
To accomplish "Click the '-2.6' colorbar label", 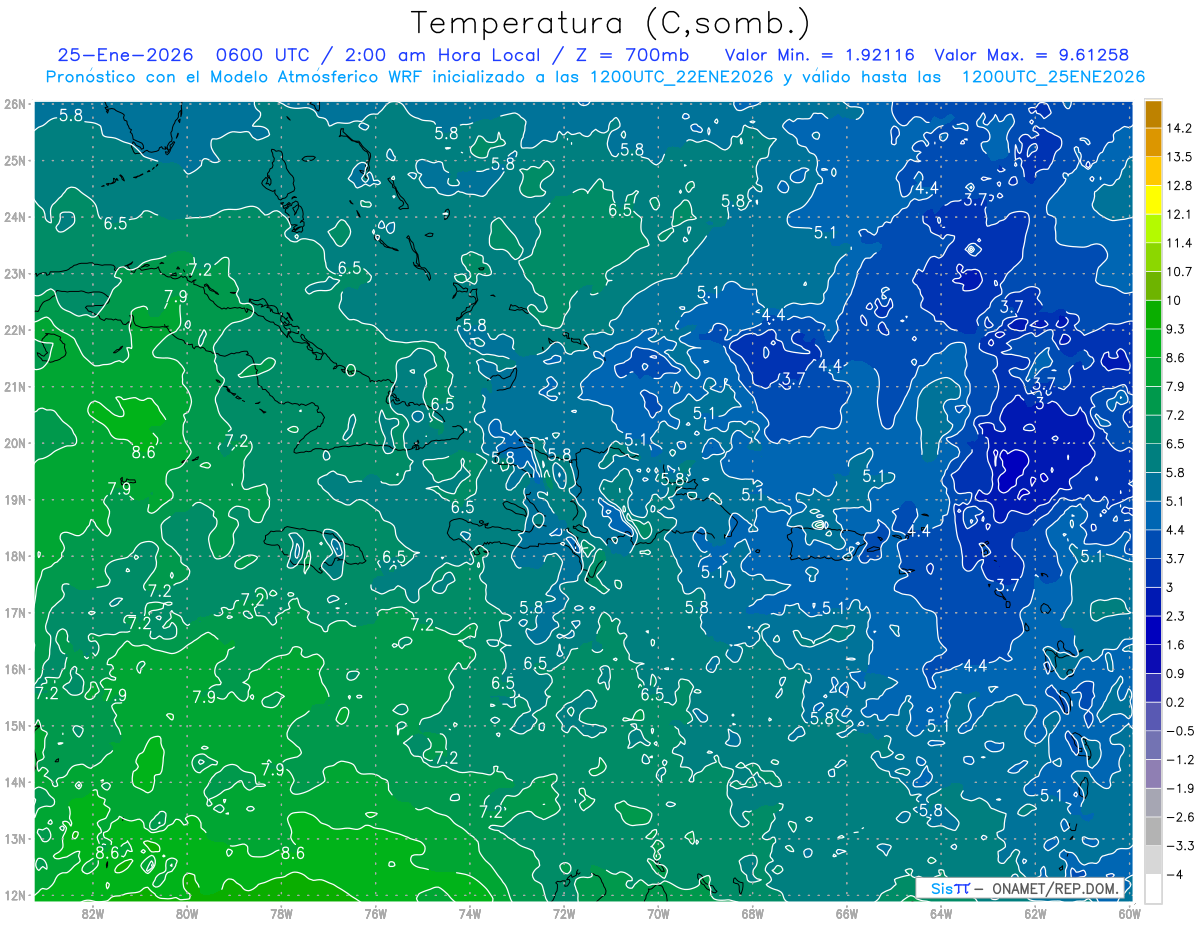I will (1180, 816).
